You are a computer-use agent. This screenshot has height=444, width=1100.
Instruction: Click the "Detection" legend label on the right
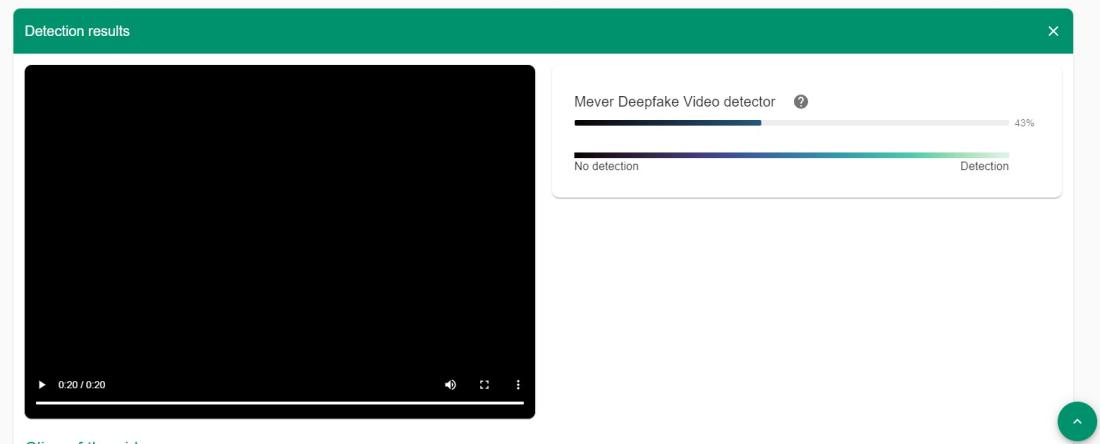(x=984, y=167)
